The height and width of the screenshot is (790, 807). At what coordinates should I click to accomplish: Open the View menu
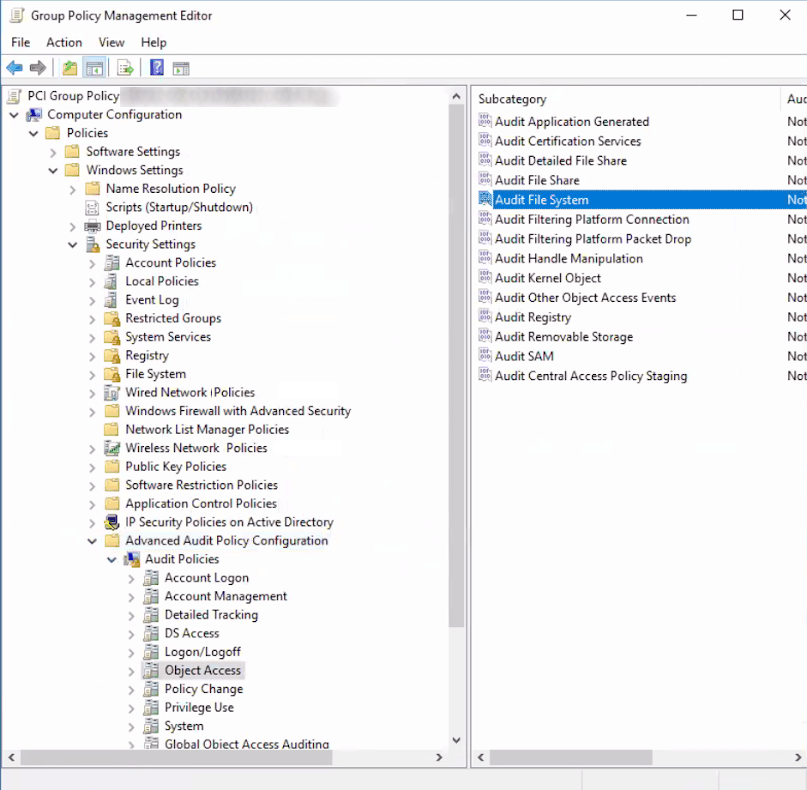(111, 42)
